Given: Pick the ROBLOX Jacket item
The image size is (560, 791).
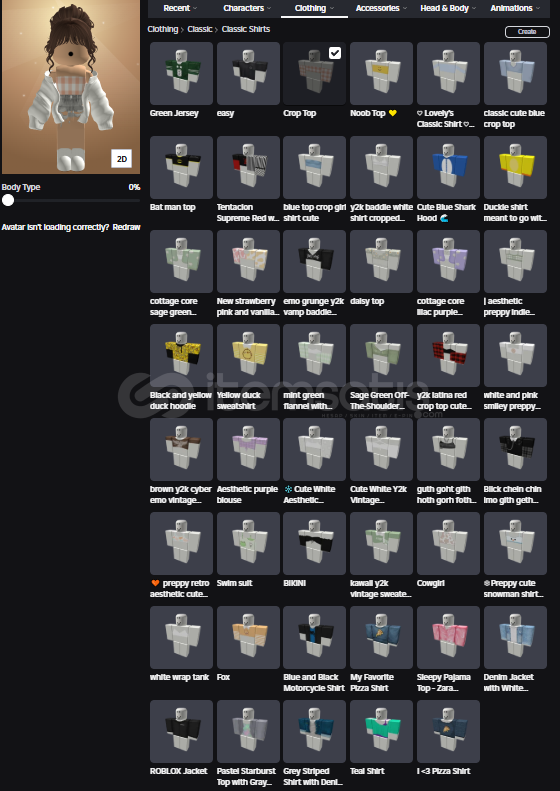Looking at the screenshot, I should pos(181,731).
